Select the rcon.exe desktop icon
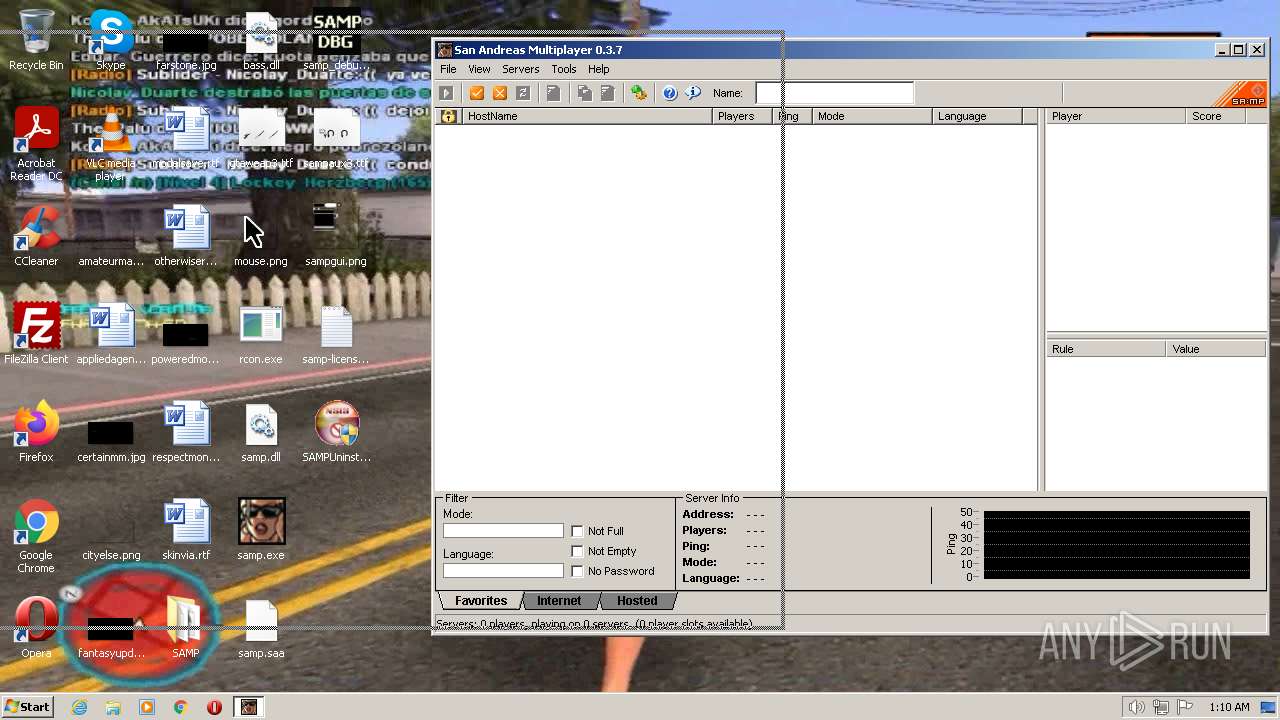1280x720 pixels. point(261,335)
